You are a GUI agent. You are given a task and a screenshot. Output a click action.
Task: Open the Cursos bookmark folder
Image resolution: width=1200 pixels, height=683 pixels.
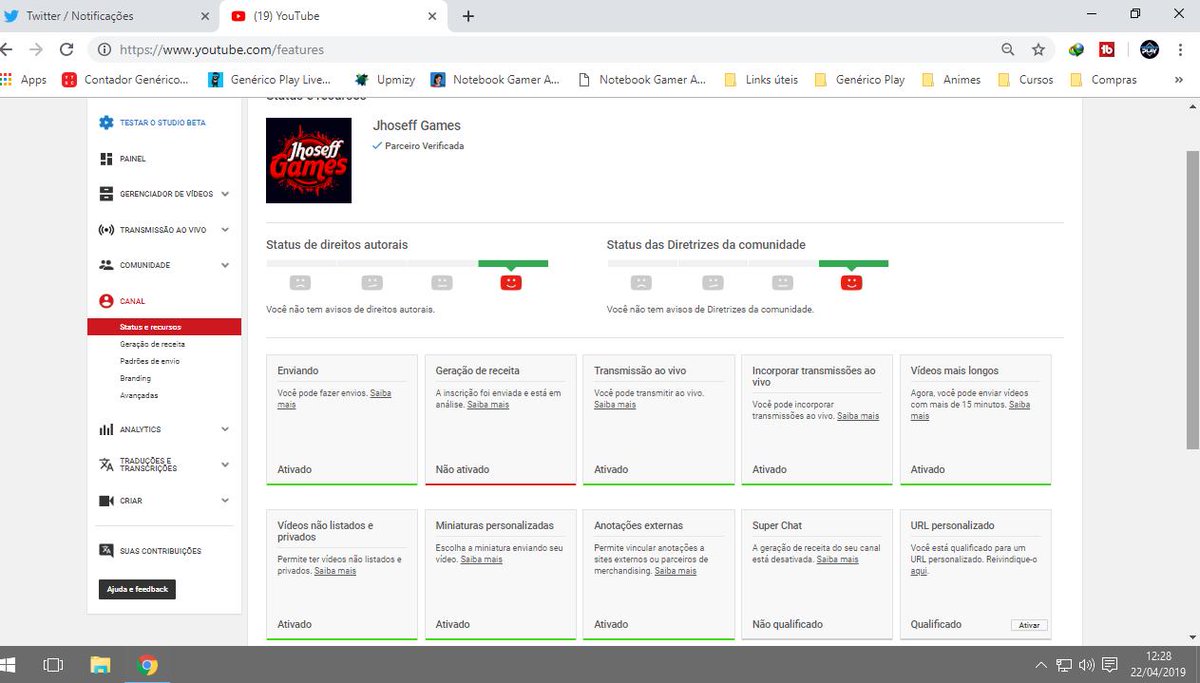tap(1025, 79)
